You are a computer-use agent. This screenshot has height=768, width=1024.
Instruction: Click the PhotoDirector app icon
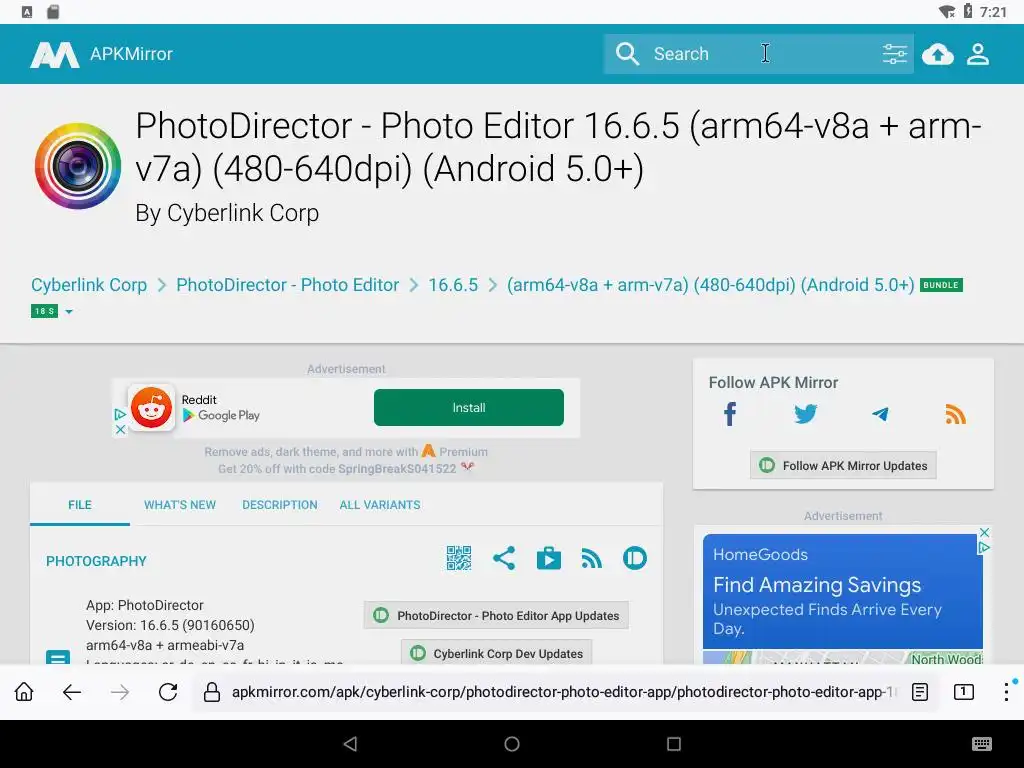click(78, 166)
